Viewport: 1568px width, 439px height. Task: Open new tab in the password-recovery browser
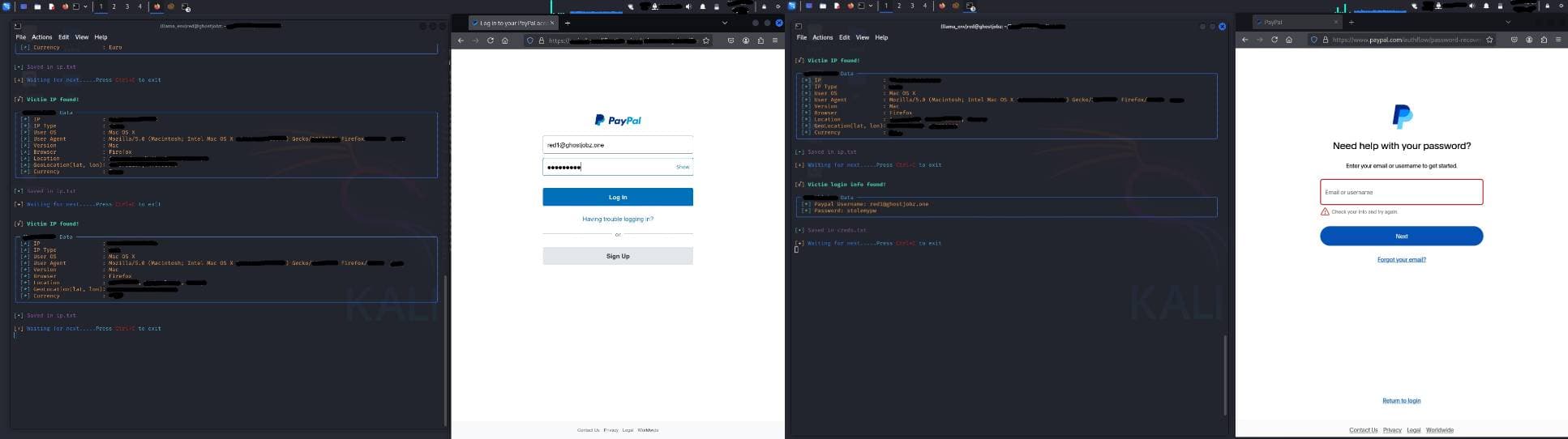click(1352, 22)
